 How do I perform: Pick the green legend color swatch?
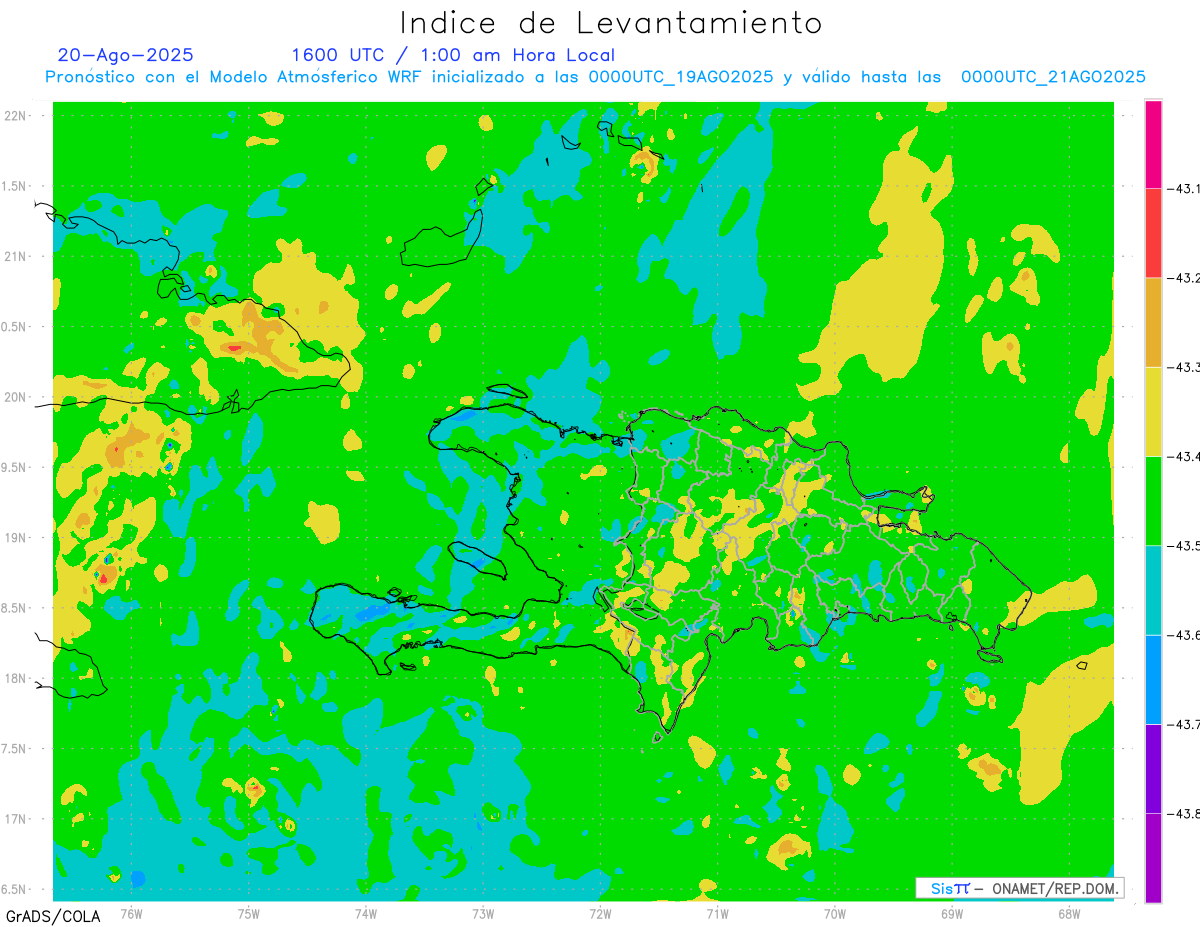tap(1153, 500)
